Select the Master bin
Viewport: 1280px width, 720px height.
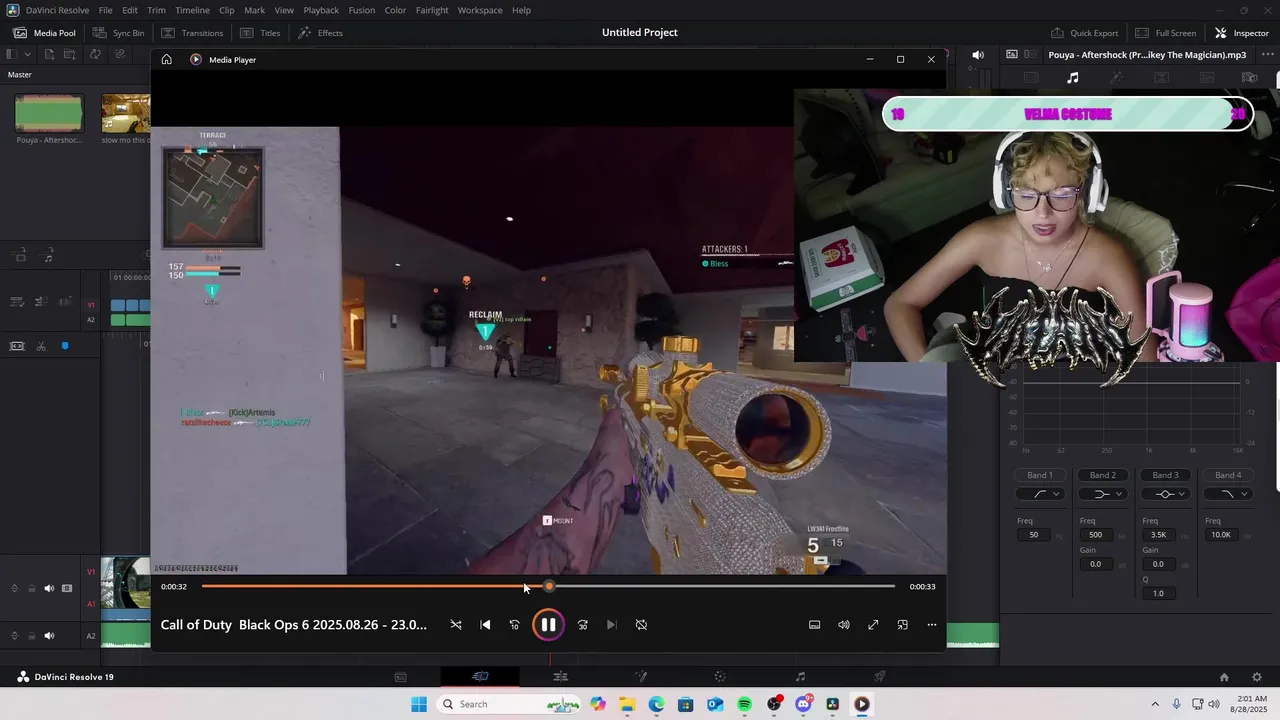[x=20, y=75]
